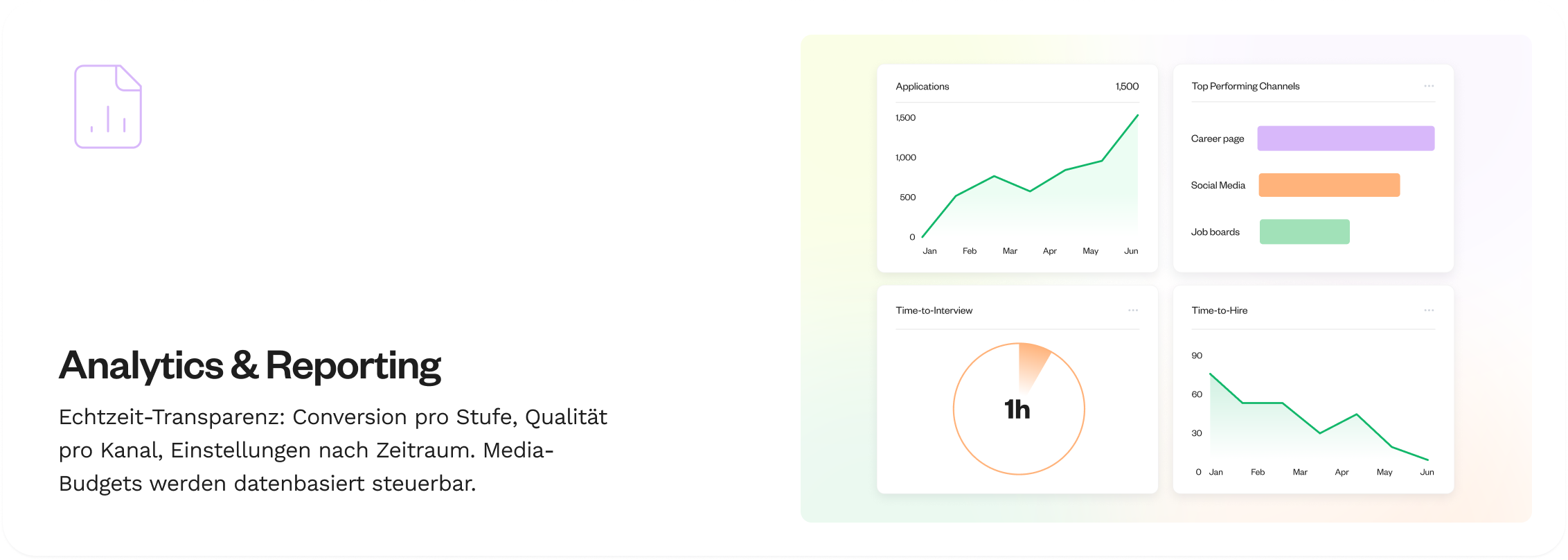The width and height of the screenshot is (1568, 560).
Task: Open Time-to-Interview three-dot menu
Action: pos(1133,310)
